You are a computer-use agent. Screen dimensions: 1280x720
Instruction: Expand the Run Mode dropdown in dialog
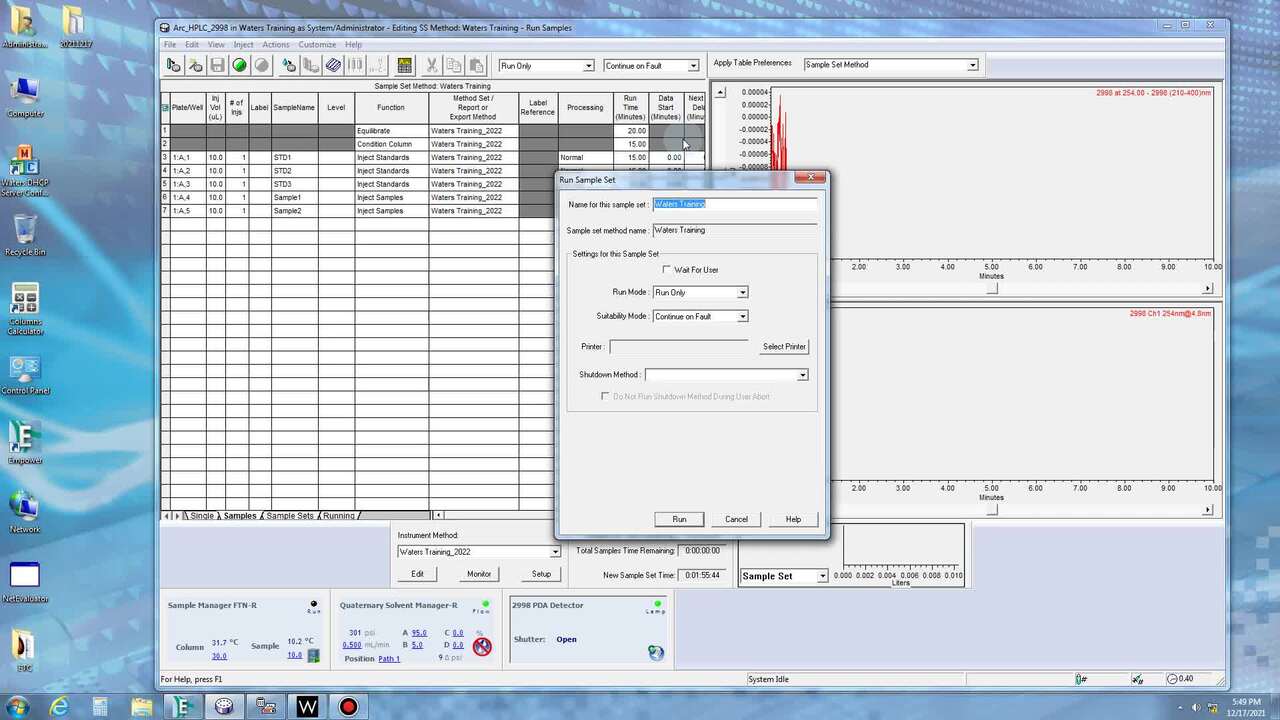tap(742, 293)
